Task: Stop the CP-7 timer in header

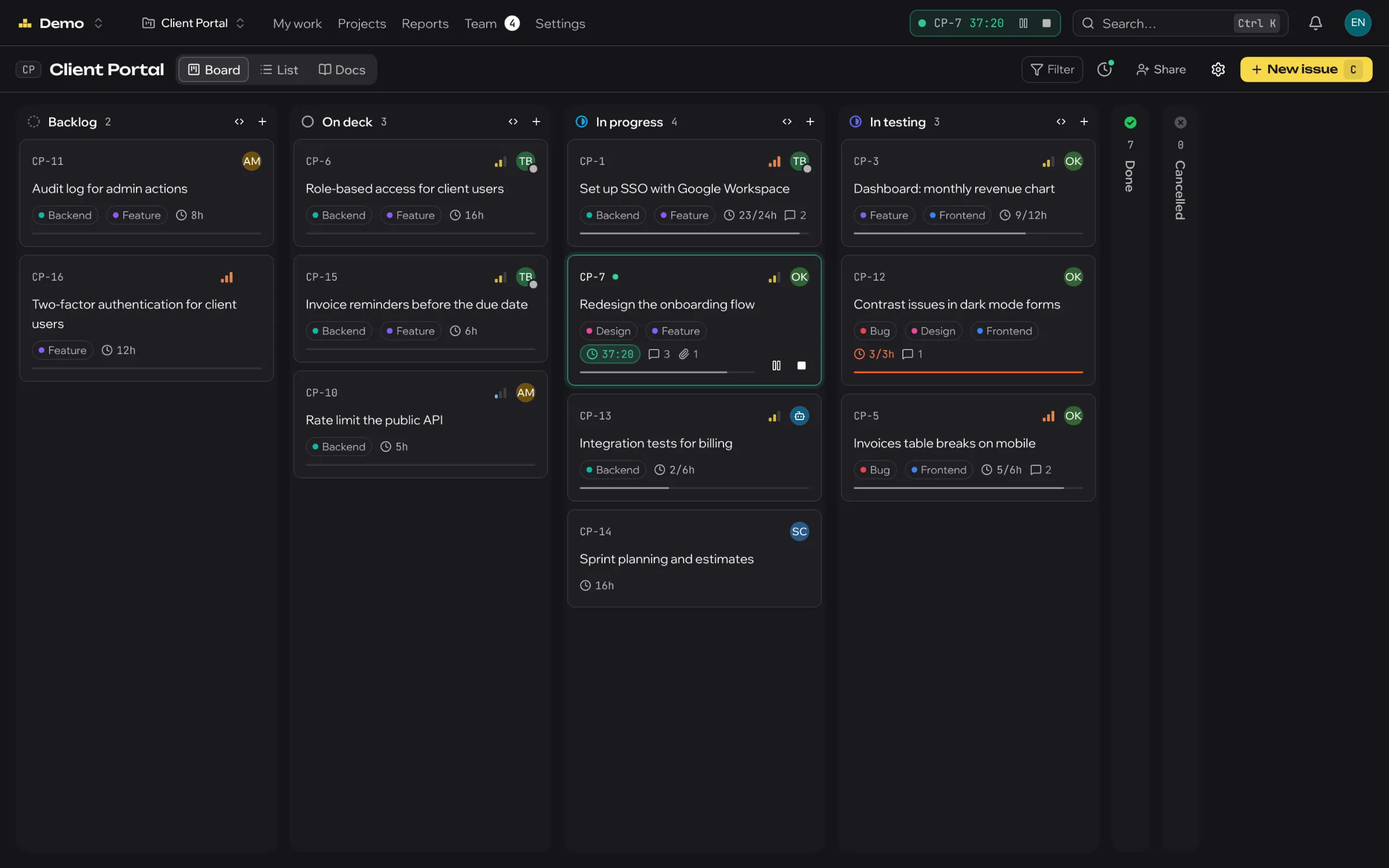Action: pos(1046,23)
